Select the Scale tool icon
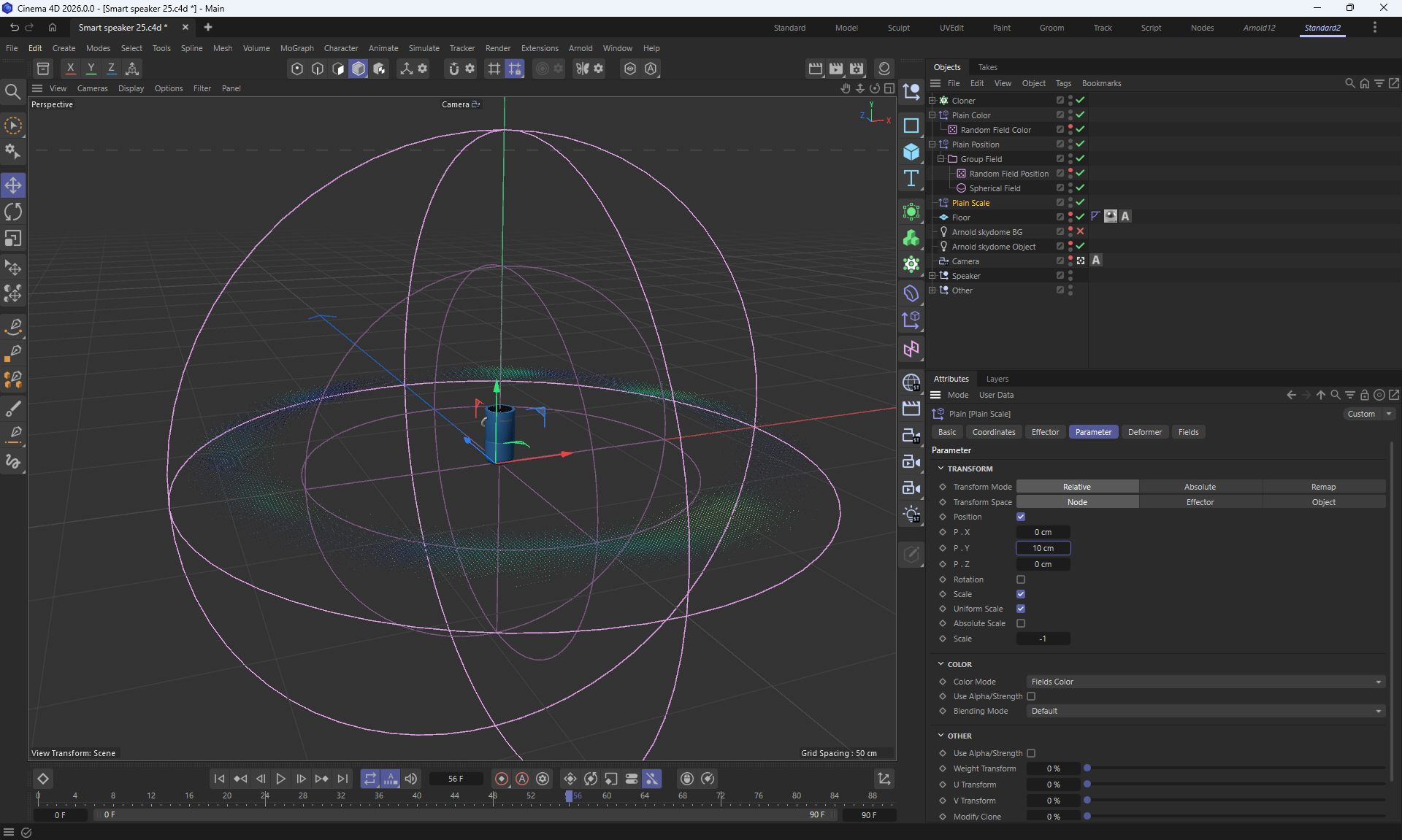The width and height of the screenshot is (1402, 840). pyautogui.click(x=13, y=239)
